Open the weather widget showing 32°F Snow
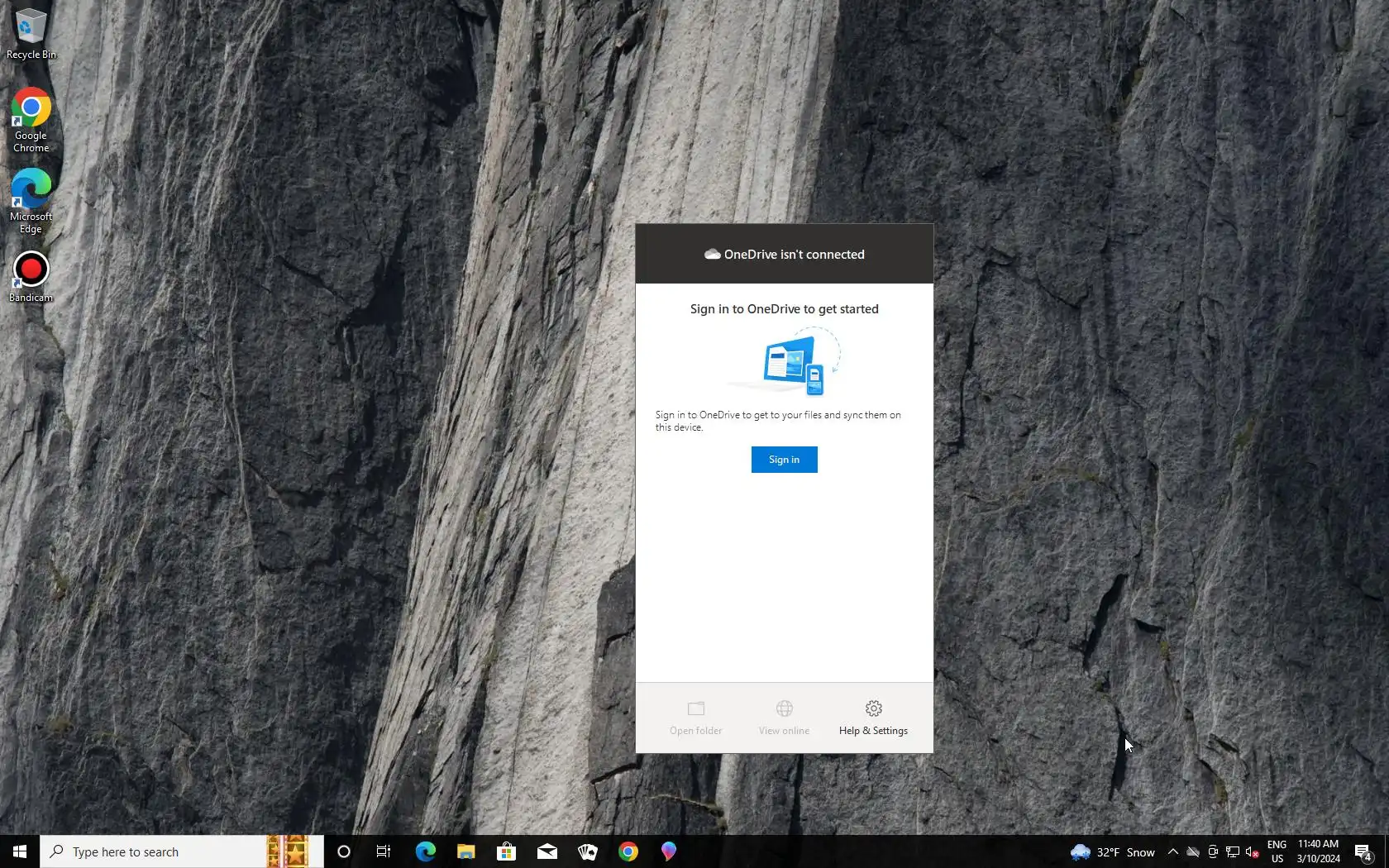The width and height of the screenshot is (1389, 868). (x=1113, y=852)
